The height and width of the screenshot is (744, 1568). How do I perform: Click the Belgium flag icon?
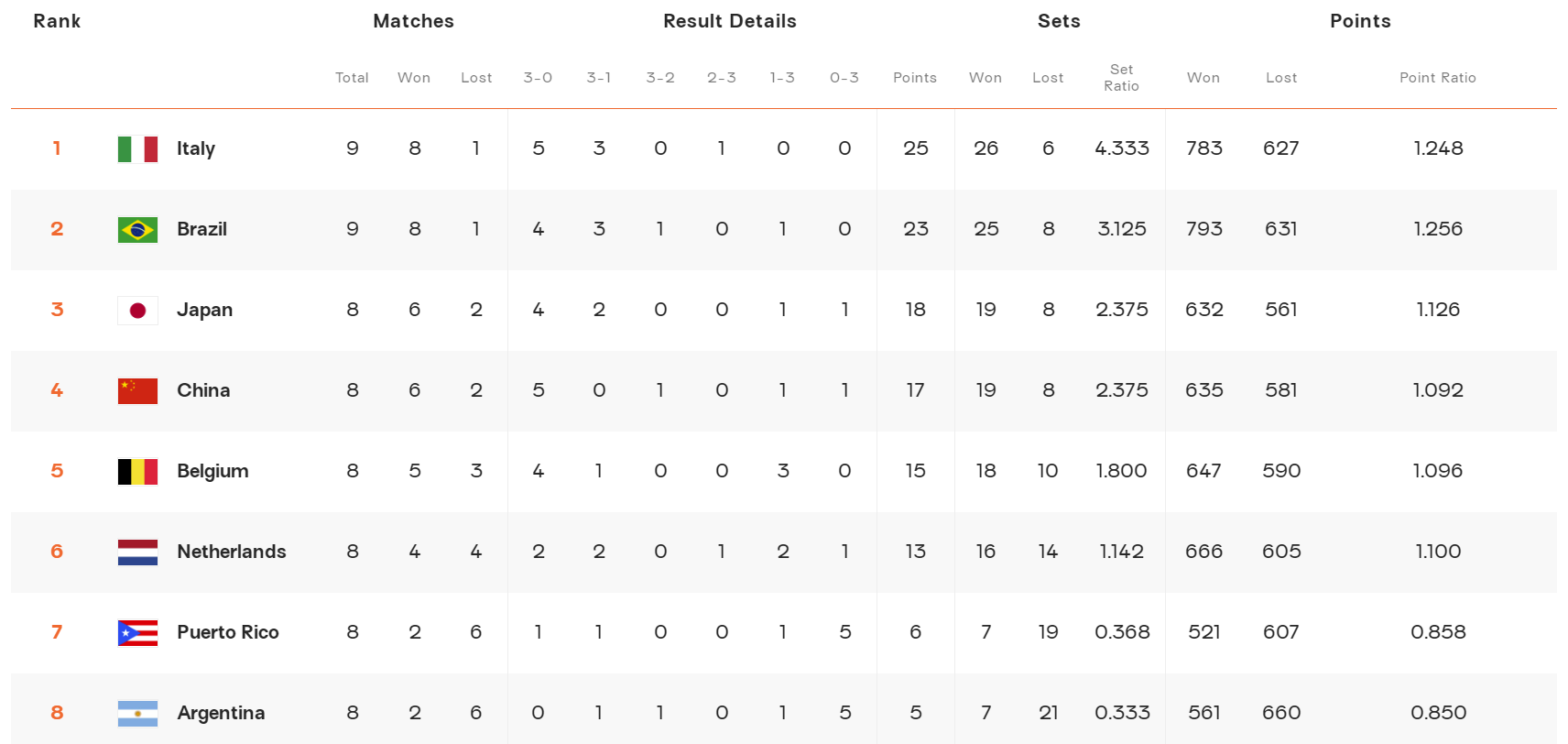click(x=137, y=471)
